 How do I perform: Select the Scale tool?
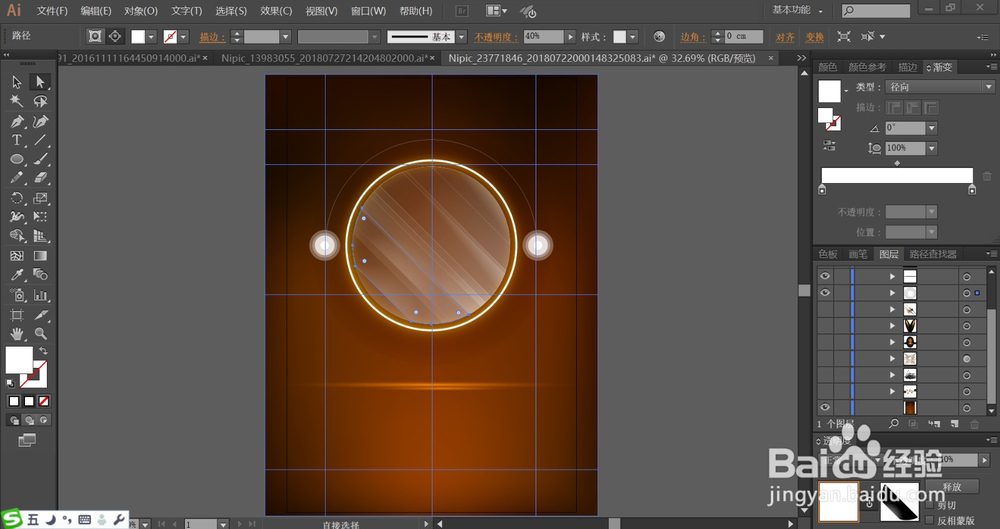pos(40,198)
